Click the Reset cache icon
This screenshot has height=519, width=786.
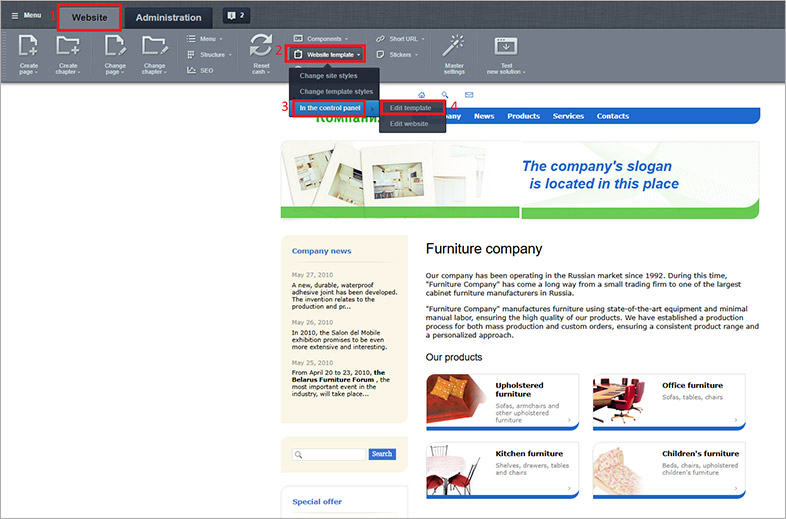click(x=260, y=46)
